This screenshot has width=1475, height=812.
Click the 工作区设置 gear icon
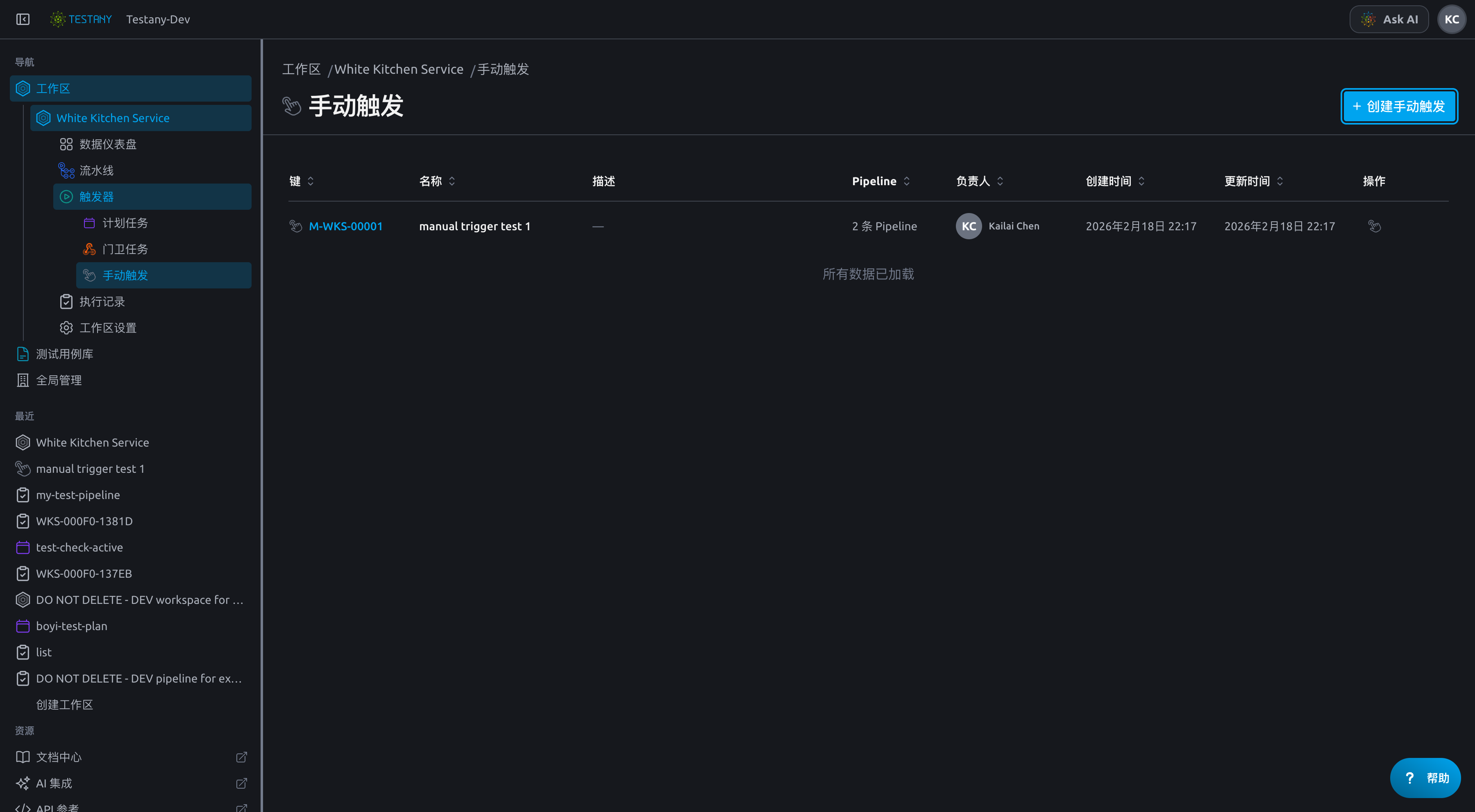pos(66,328)
